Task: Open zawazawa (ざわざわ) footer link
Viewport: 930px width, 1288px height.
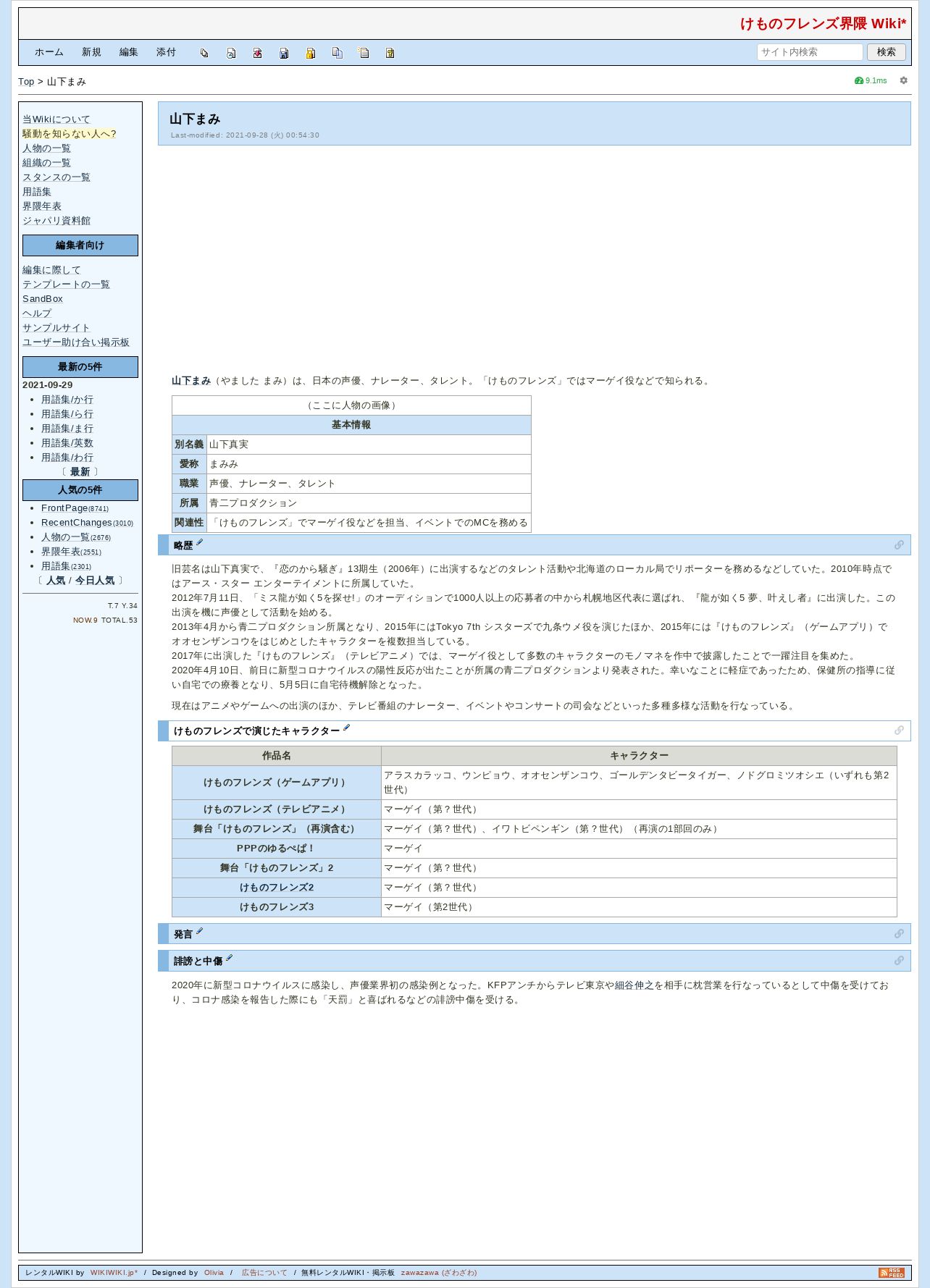Action: 439,1273
